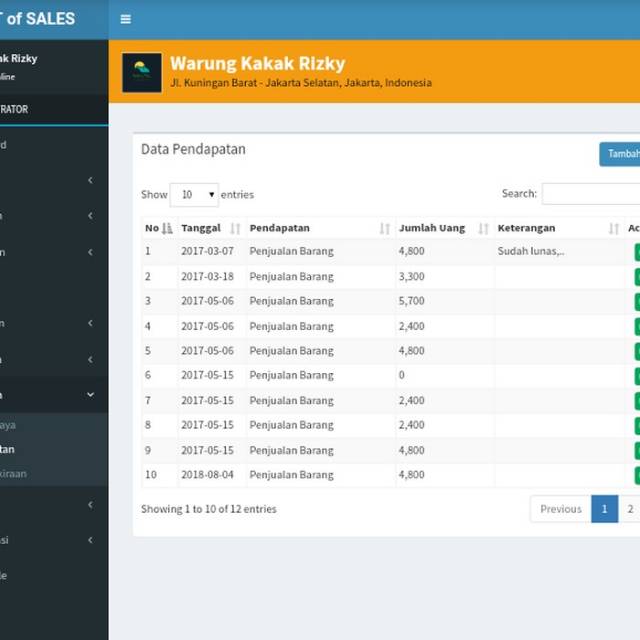Viewport: 640px width, 640px height.
Task: Go to page 2 in pagination
Action: tap(630, 509)
